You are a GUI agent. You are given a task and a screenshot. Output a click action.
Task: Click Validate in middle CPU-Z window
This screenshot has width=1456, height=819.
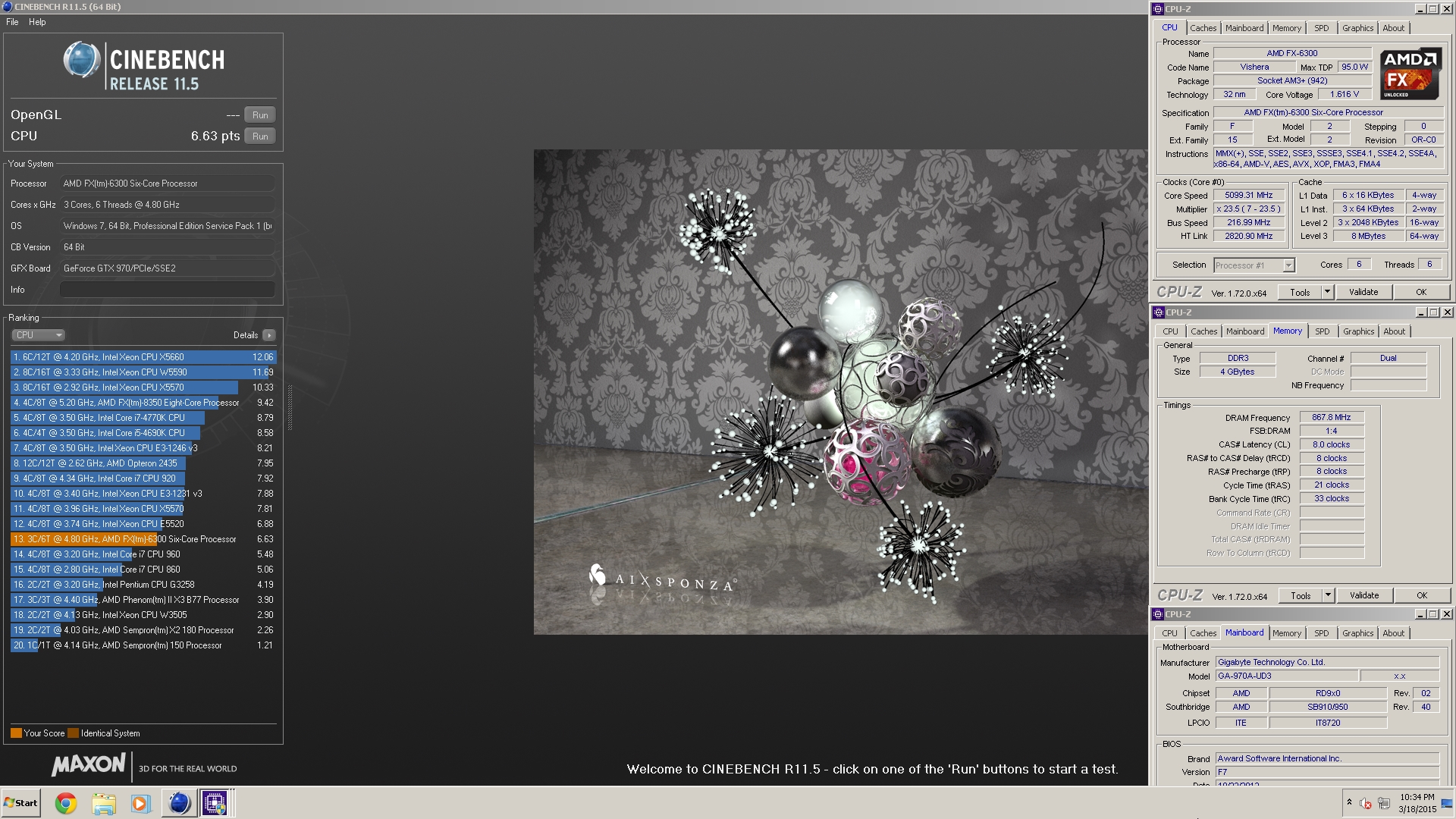pos(1364,595)
